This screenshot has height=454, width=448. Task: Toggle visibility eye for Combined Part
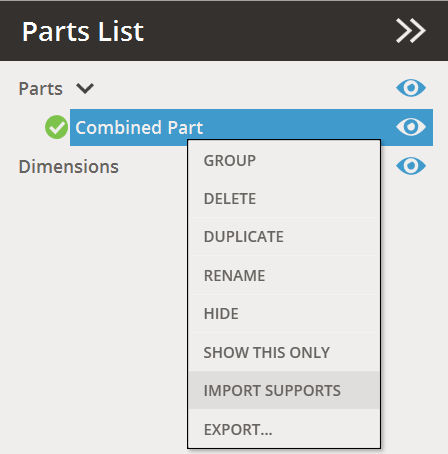[x=411, y=127]
